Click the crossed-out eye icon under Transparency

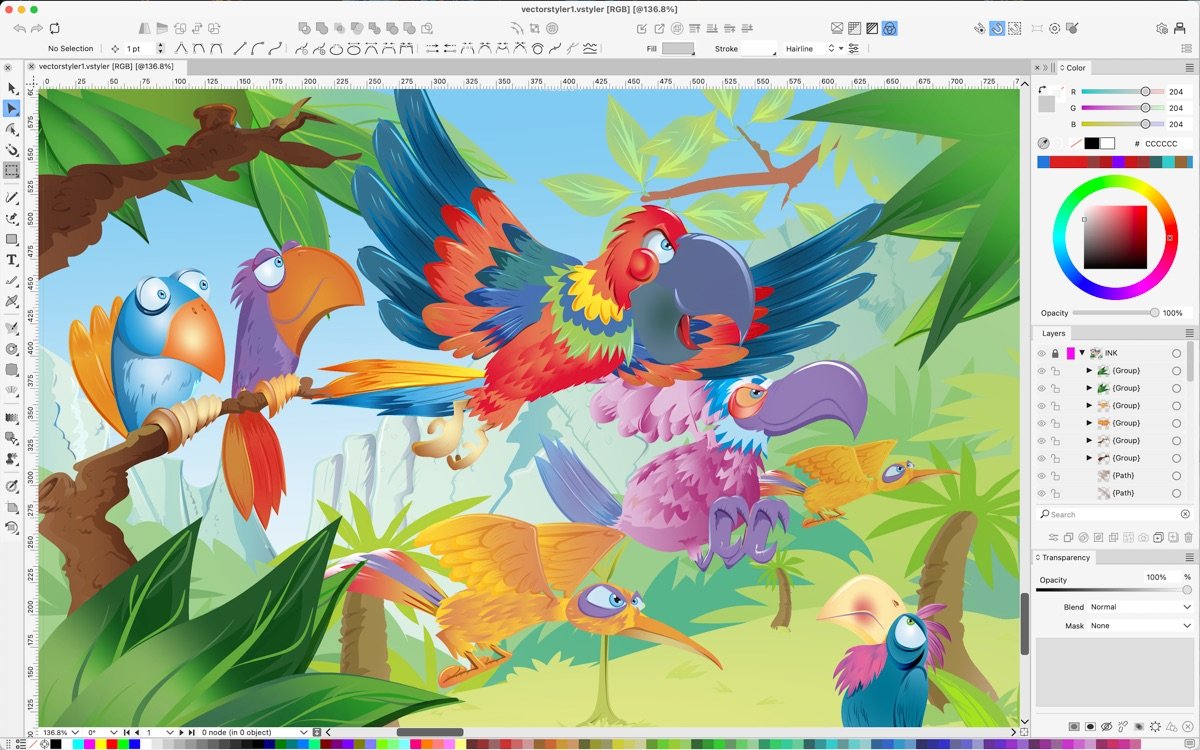(x=1106, y=726)
